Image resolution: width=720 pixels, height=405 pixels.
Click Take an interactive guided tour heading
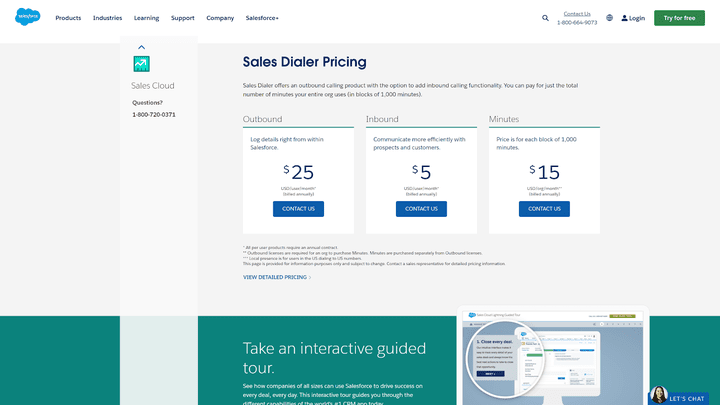click(334, 358)
